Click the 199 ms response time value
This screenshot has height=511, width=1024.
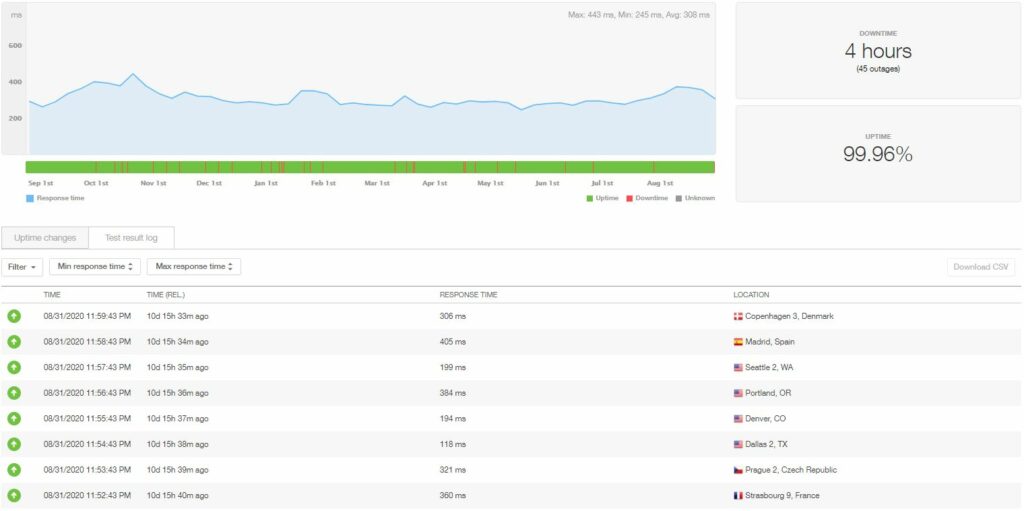click(453, 367)
